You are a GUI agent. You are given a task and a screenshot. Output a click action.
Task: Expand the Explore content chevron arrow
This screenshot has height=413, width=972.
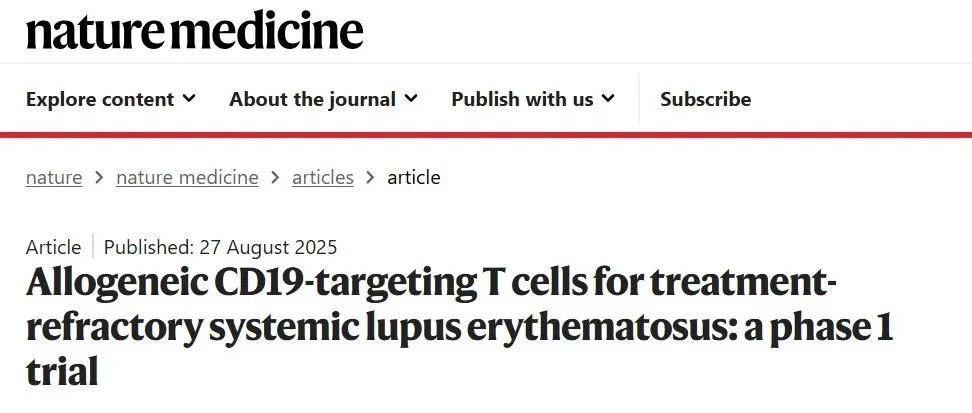tap(190, 98)
